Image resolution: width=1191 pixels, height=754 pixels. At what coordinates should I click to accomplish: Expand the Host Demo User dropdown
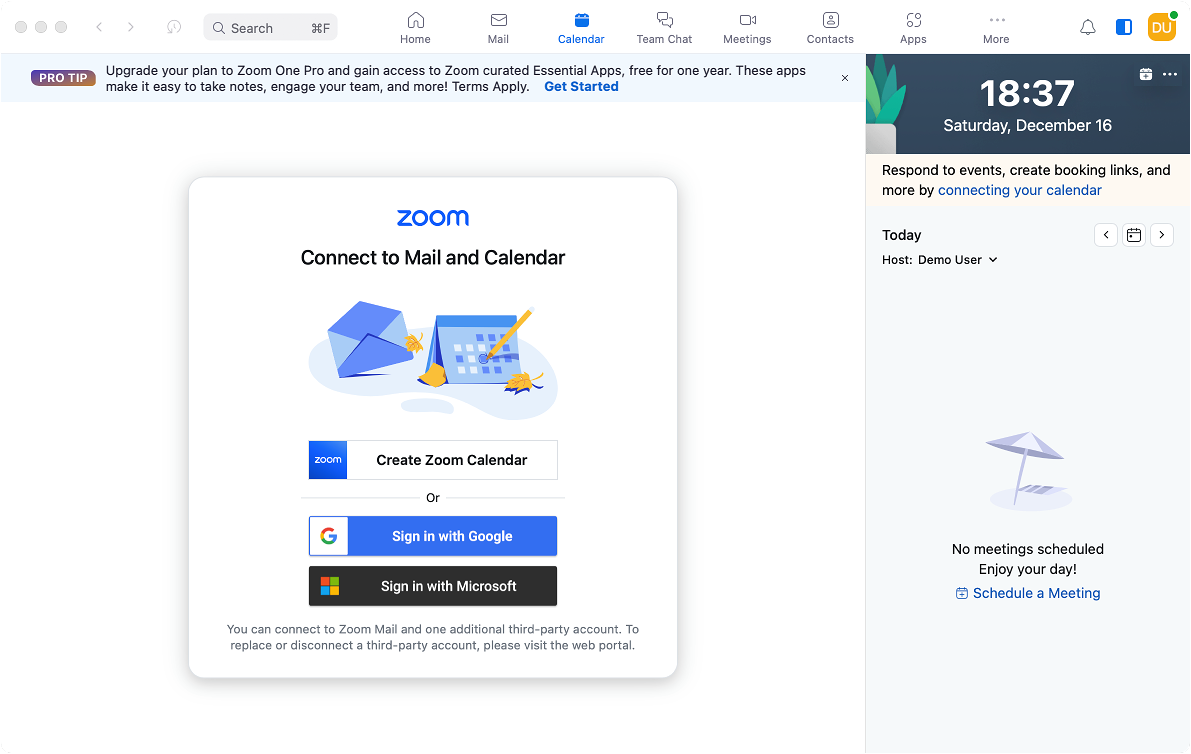[957, 260]
